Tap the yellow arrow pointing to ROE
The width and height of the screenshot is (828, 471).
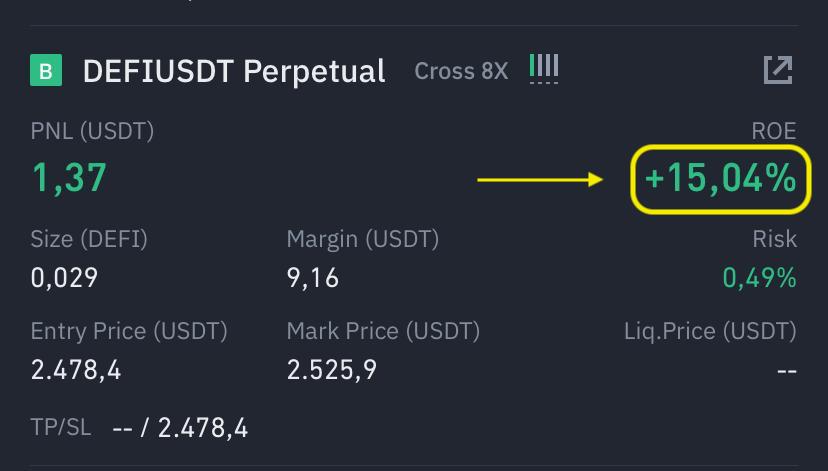point(540,180)
